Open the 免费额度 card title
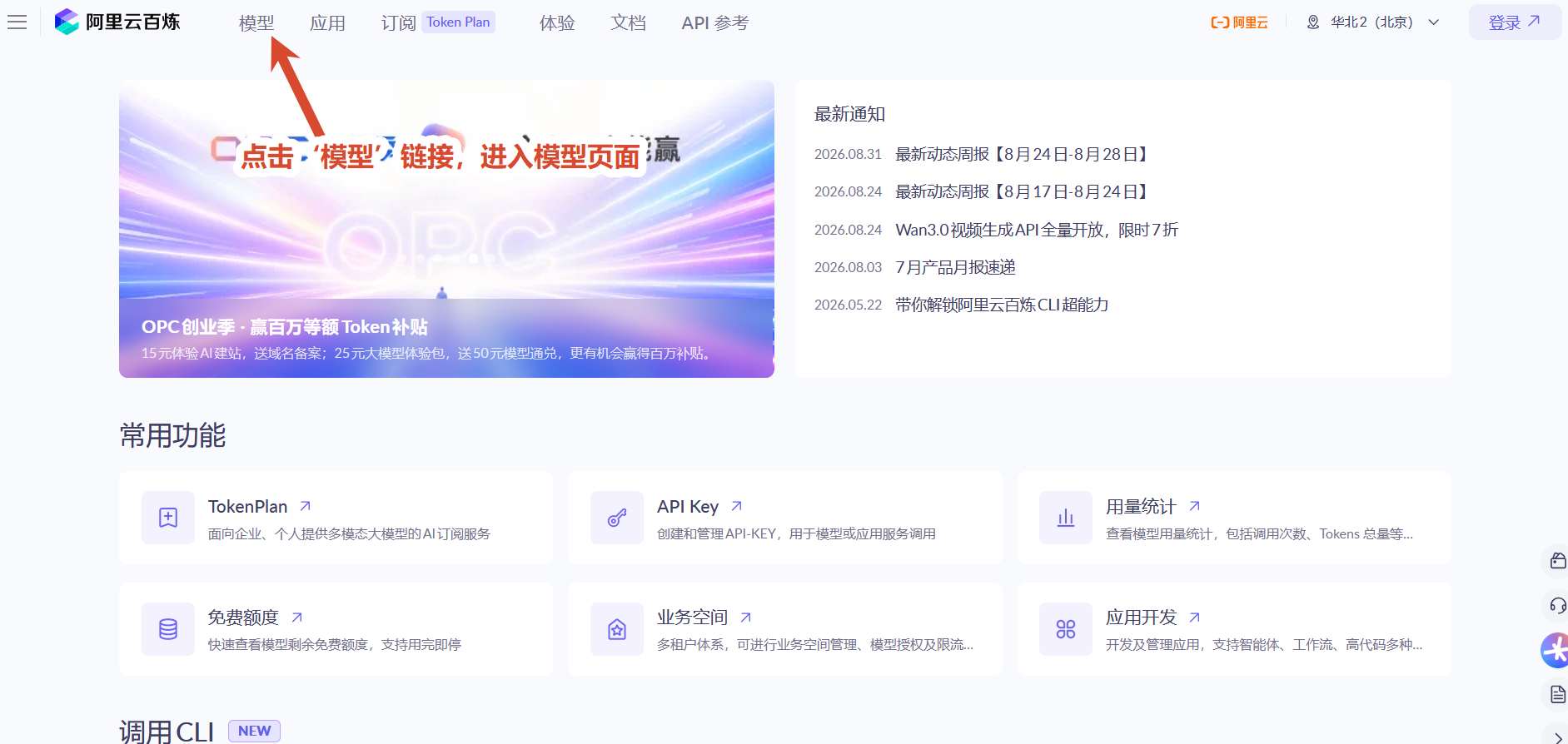Viewport: 1568px width, 744px height. 243,618
